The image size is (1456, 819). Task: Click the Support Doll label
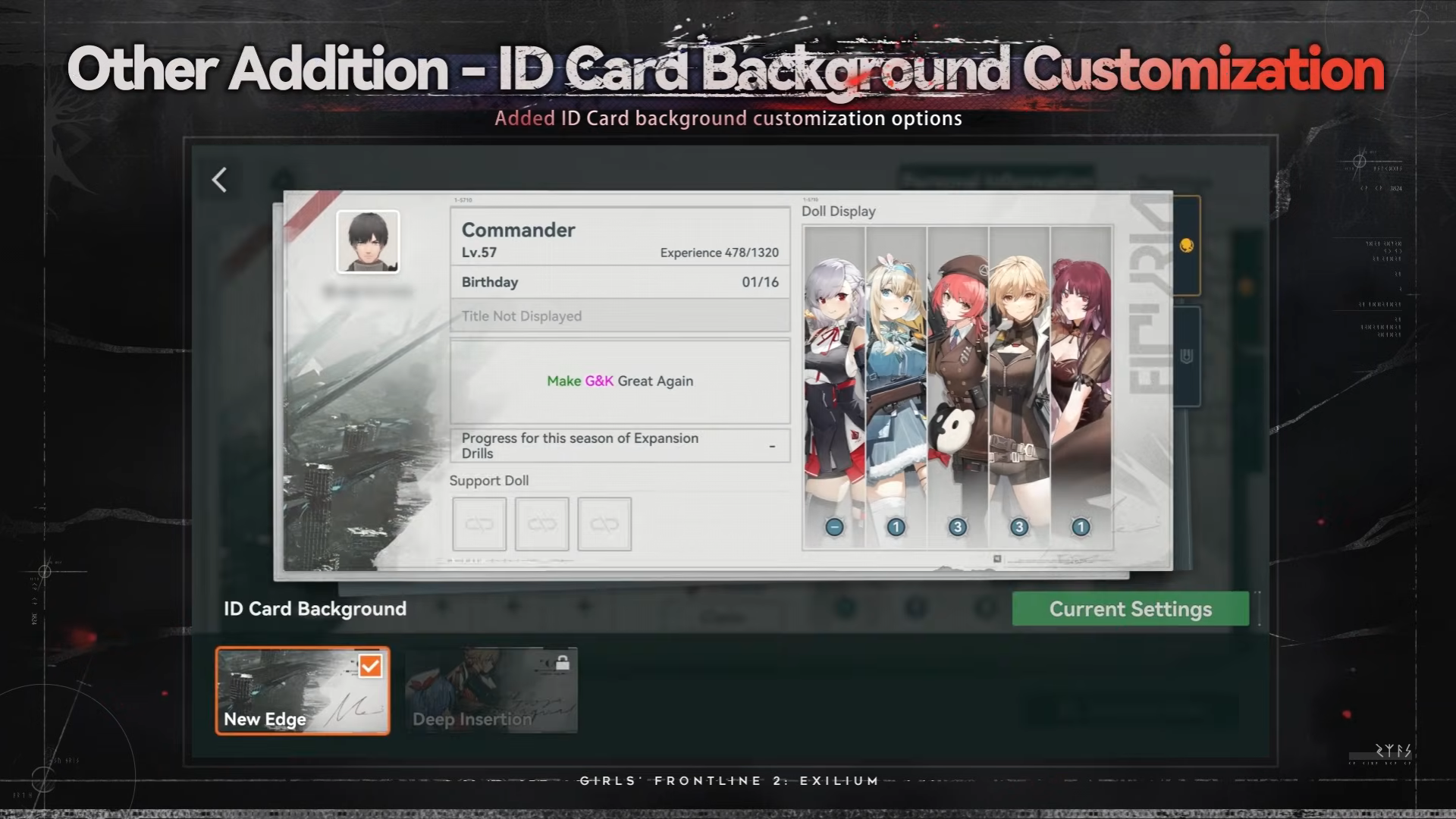(x=489, y=481)
